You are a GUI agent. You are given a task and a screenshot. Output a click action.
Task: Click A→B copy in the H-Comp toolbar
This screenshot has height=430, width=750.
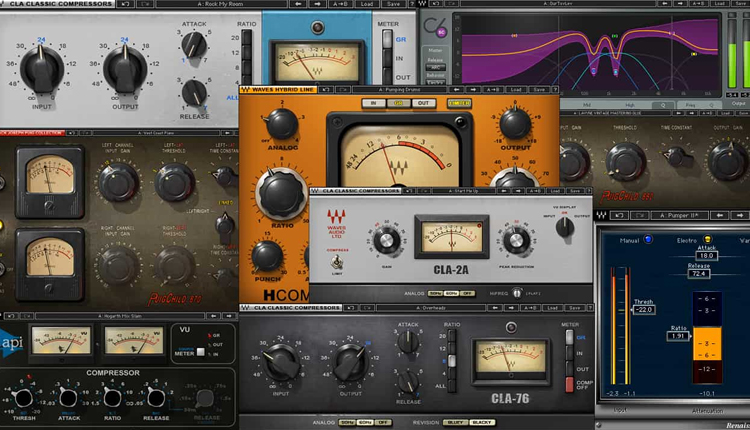point(492,89)
